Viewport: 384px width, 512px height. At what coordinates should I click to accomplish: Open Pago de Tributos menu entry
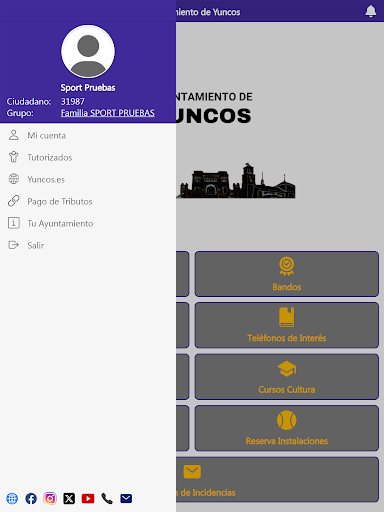click(x=88, y=201)
